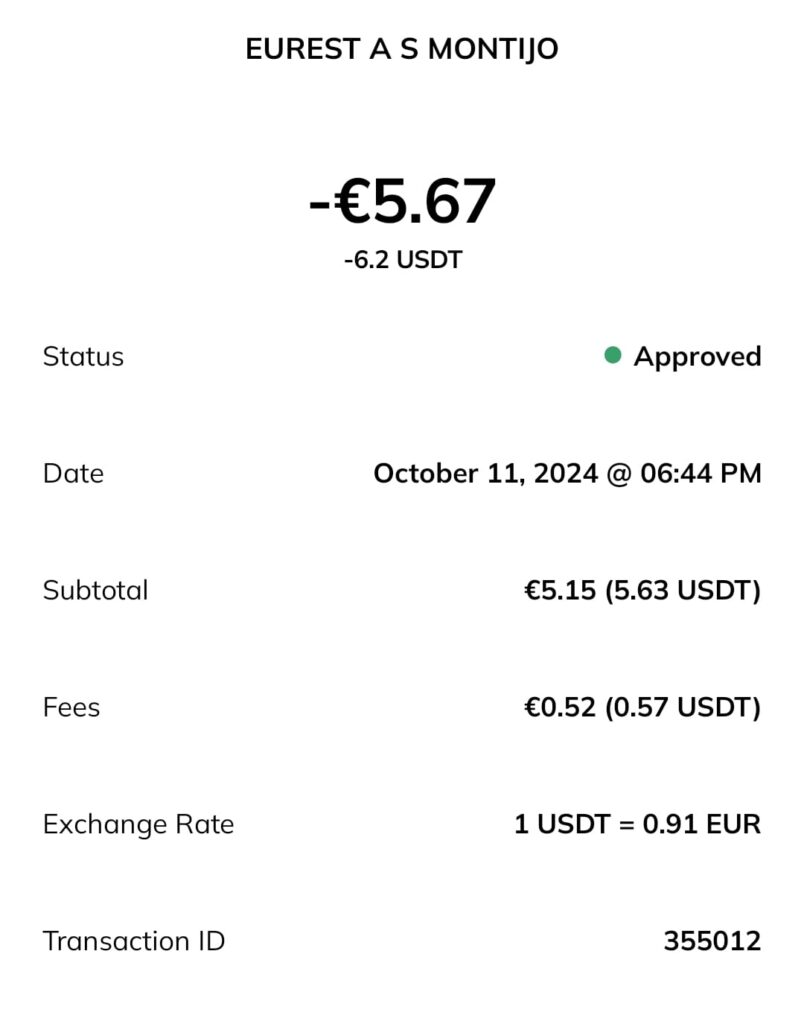Select the Subtotal row label
Screen dimensions: 804x1024
(95, 590)
